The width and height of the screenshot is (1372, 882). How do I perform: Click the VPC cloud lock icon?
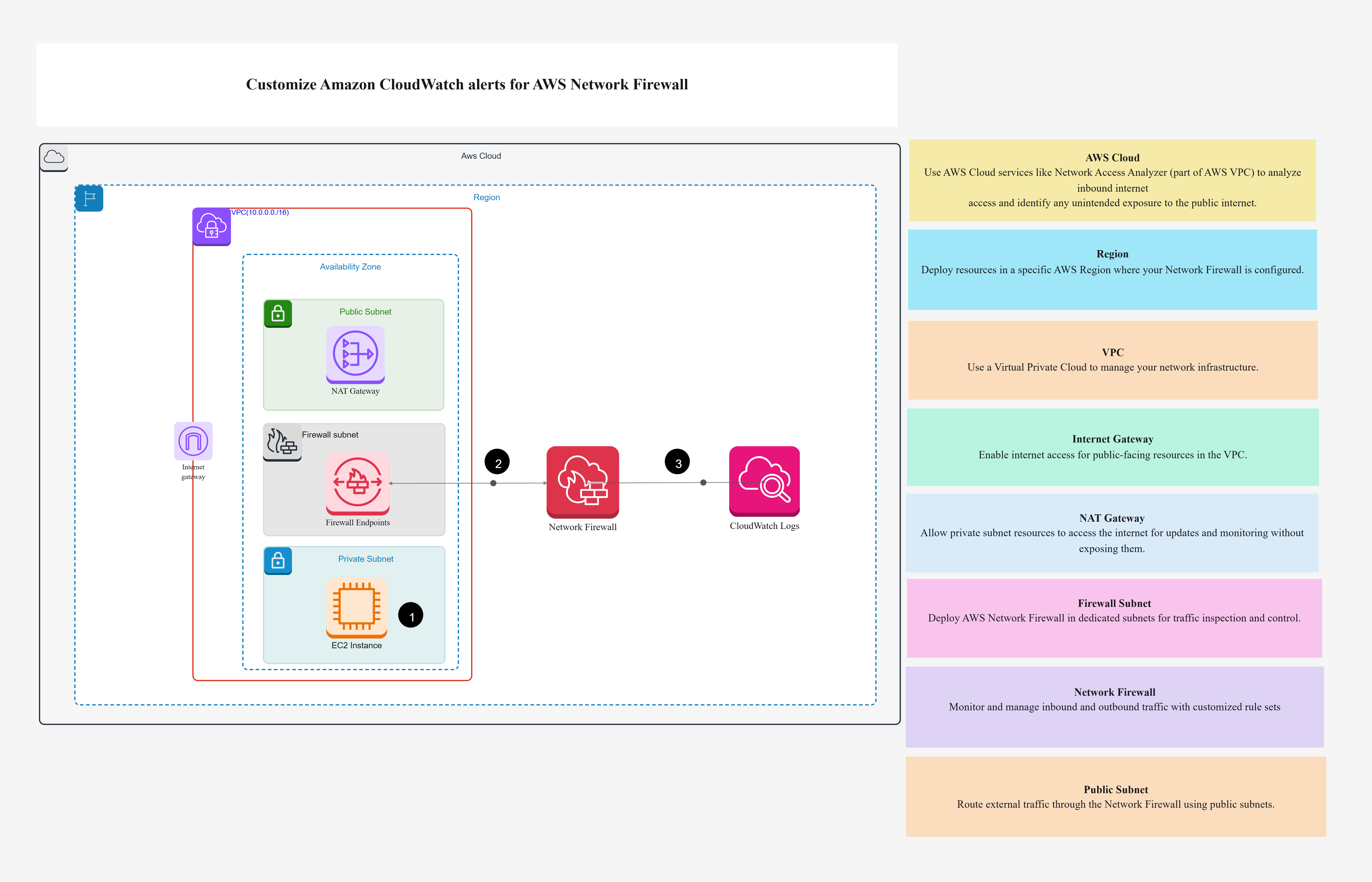211,227
